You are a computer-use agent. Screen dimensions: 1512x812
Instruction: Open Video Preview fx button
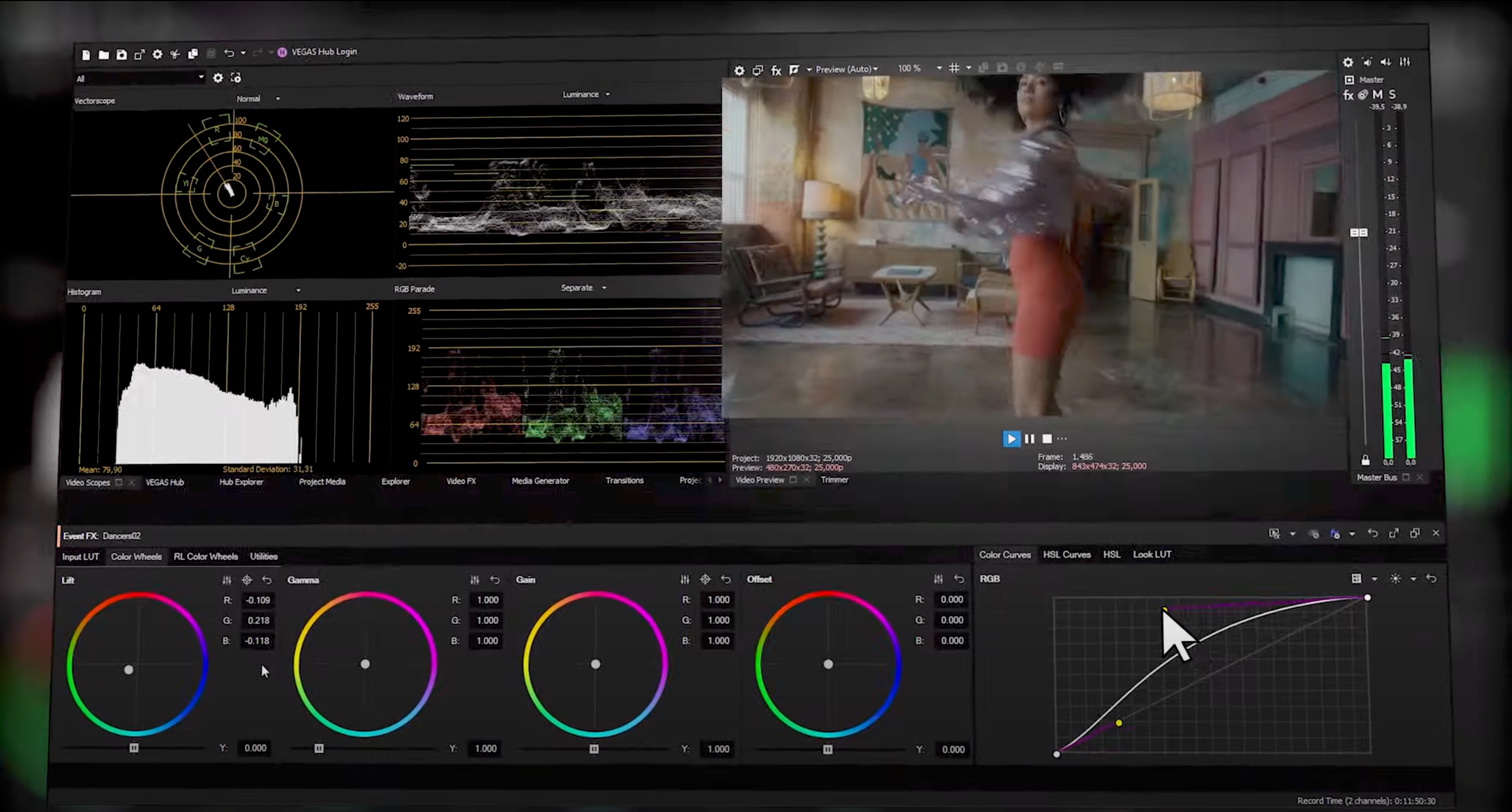click(x=776, y=70)
